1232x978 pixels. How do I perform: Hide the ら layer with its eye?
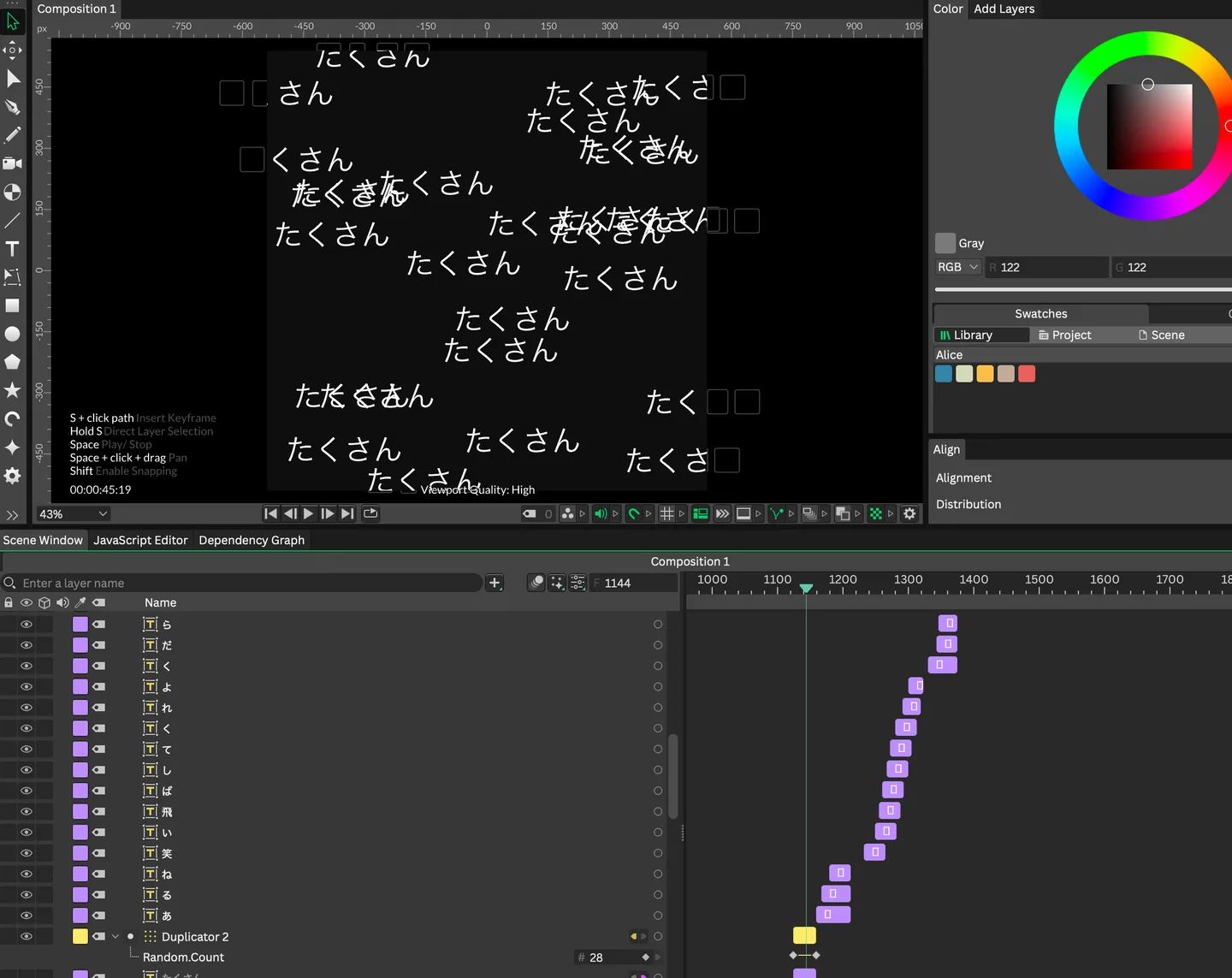27,625
